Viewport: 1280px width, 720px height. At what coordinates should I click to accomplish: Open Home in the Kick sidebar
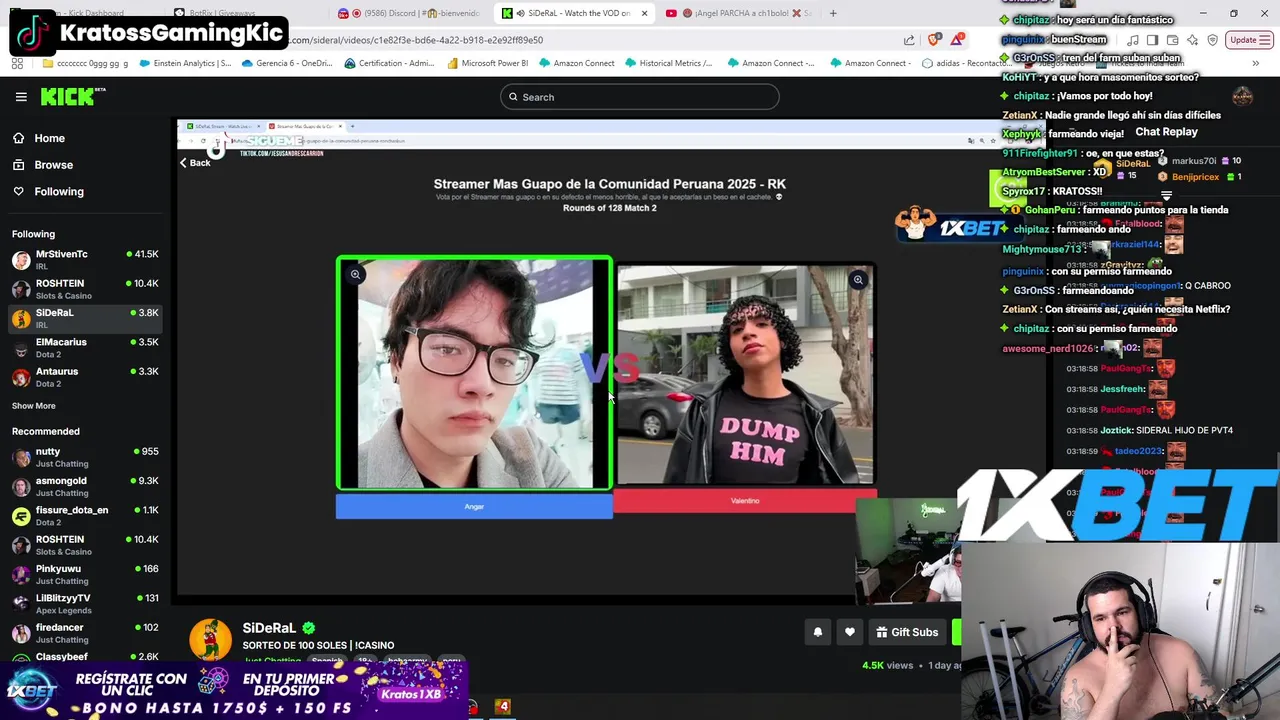pos(49,138)
